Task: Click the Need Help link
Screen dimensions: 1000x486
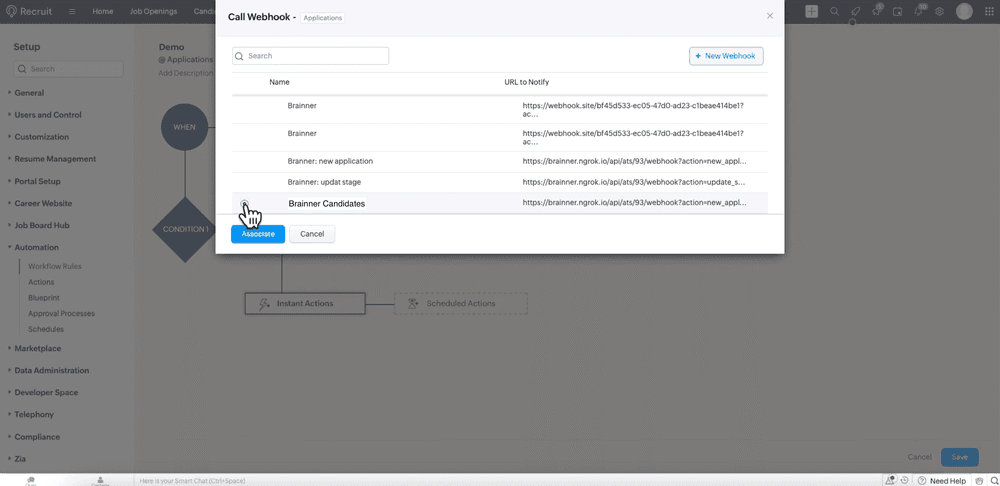Action: click(948, 481)
